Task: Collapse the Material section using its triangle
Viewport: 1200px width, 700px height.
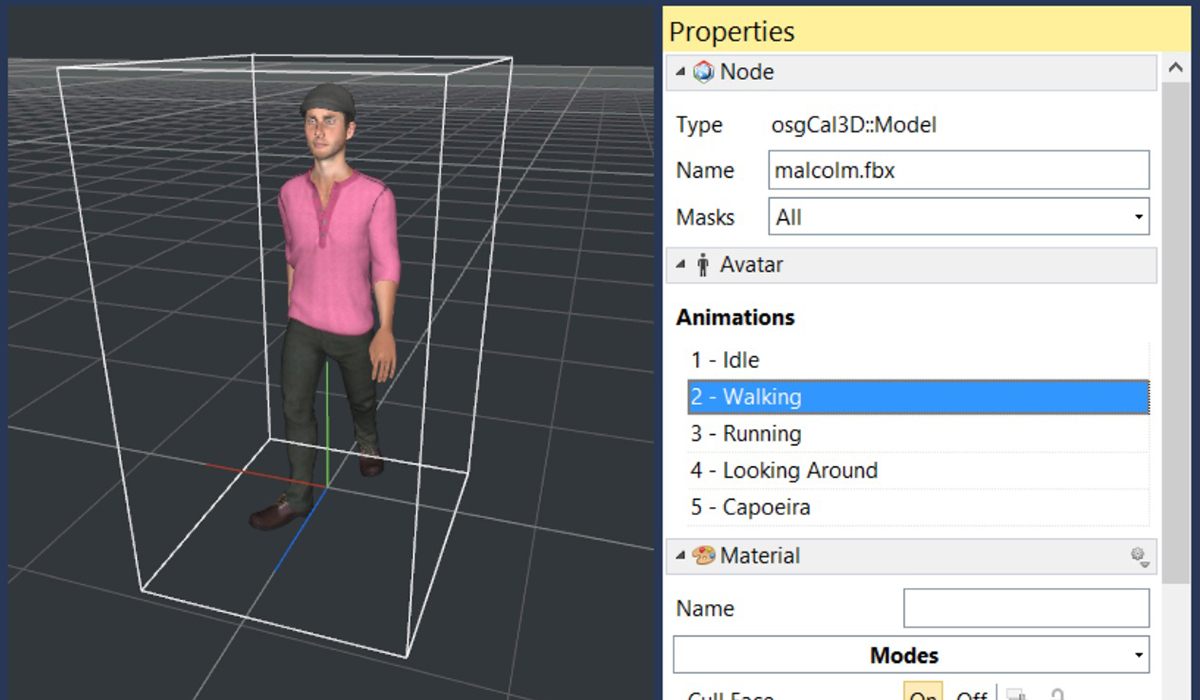Action: [x=681, y=556]
